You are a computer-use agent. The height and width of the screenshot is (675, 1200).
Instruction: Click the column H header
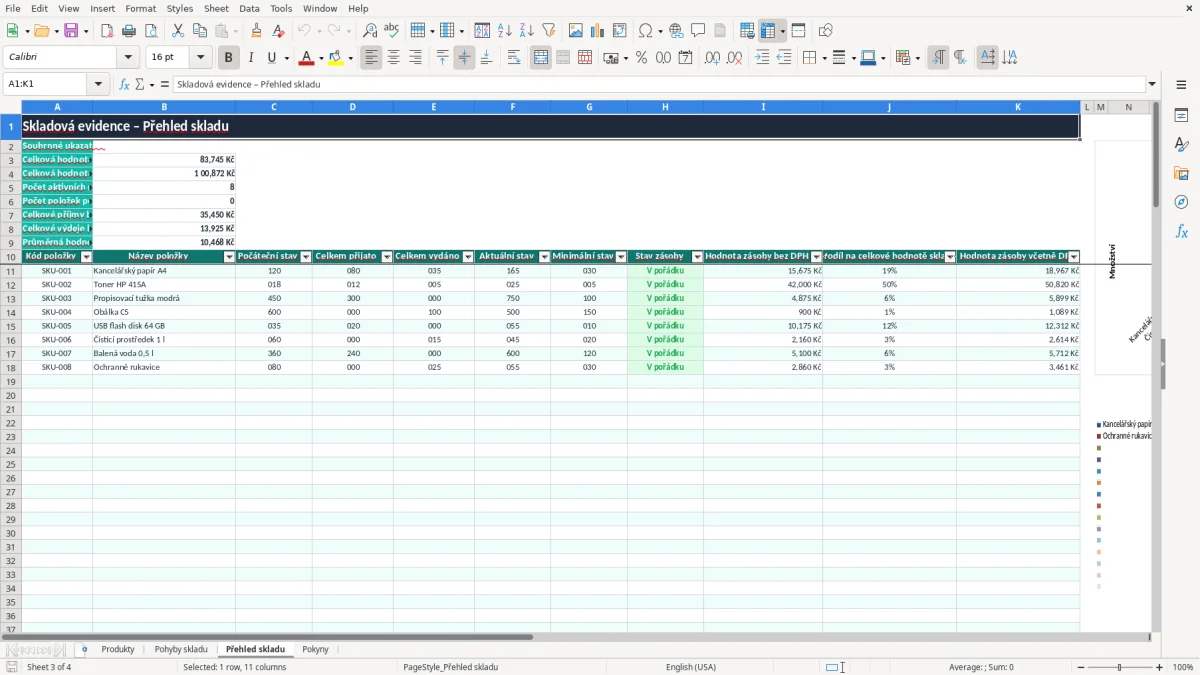665,107
